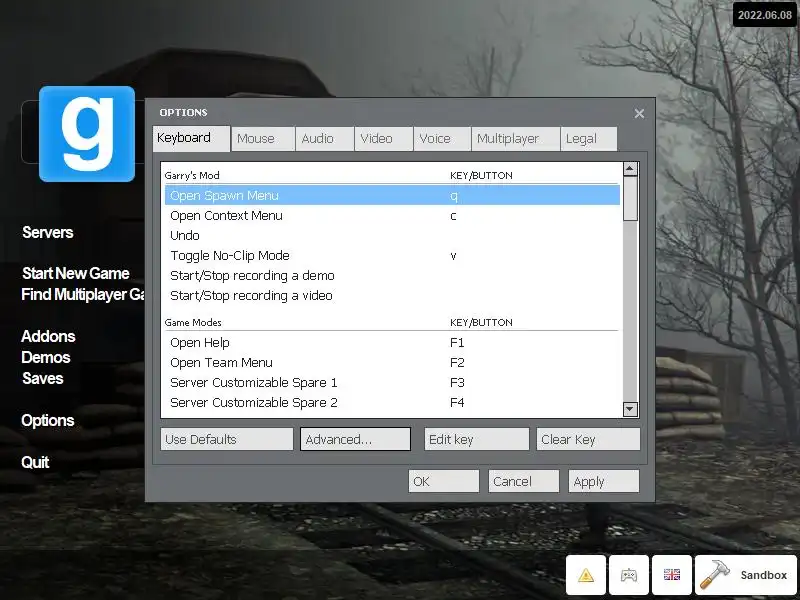The image size is (800, 600).
Task: Select the Open Help binding
Action: 392,342
